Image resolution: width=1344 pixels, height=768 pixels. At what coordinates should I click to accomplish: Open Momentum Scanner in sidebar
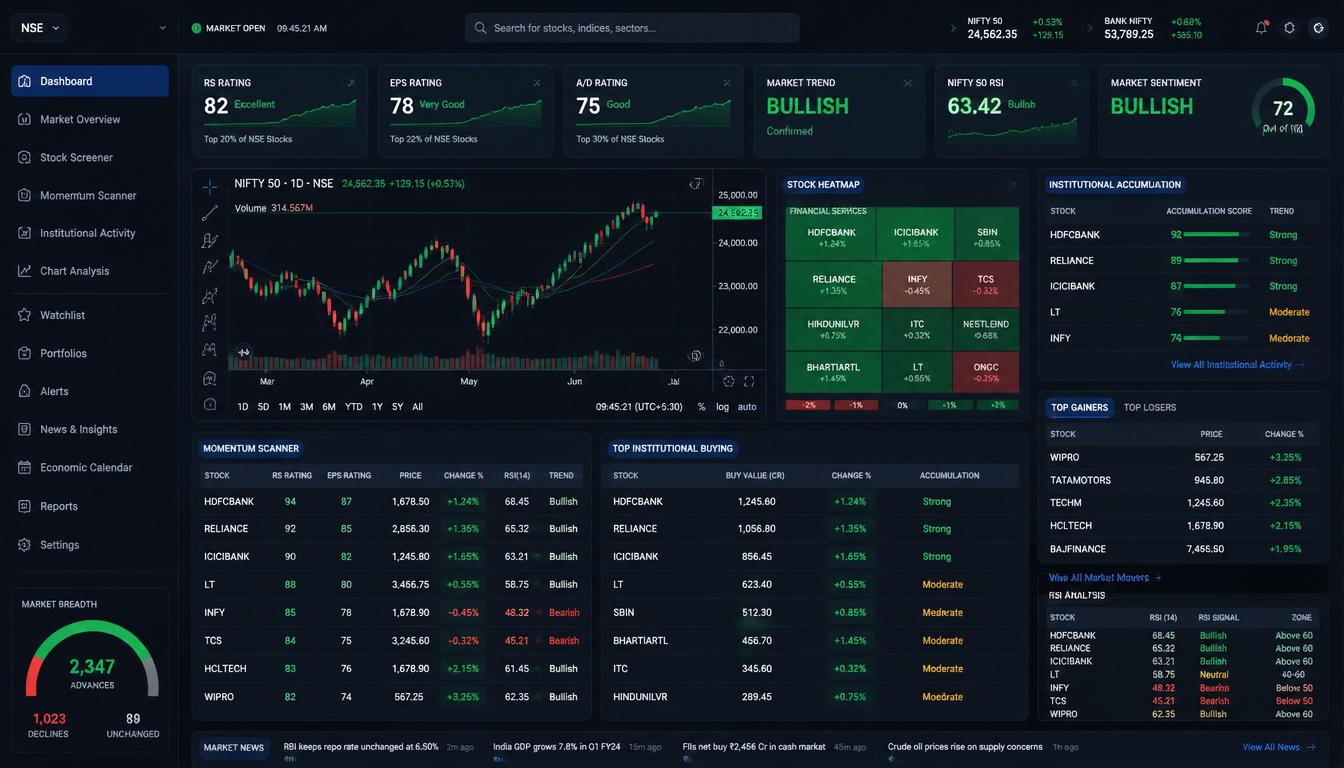[x=88, y=195]
